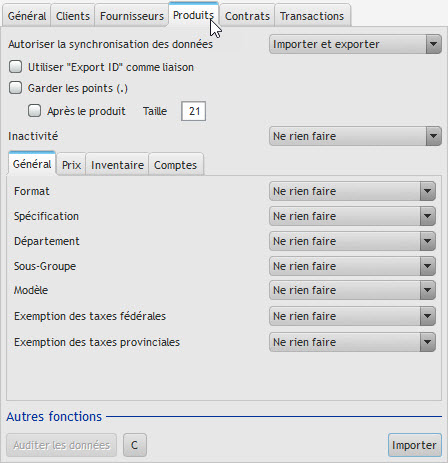Switch to the Inventaire sub-tab
This screenshot has height=463, width=448.
click(x=117, y=165)
